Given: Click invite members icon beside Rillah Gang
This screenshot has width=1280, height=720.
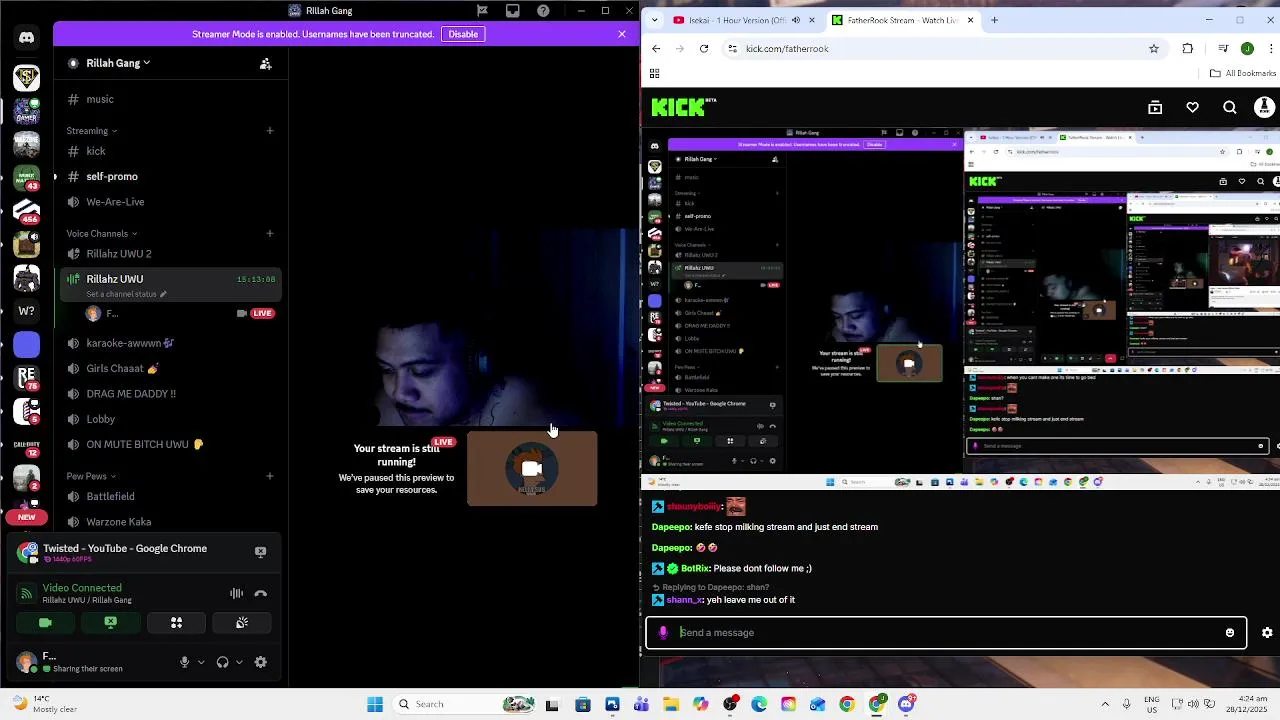Looking at the screenshot, I should (x=265, y=63).
